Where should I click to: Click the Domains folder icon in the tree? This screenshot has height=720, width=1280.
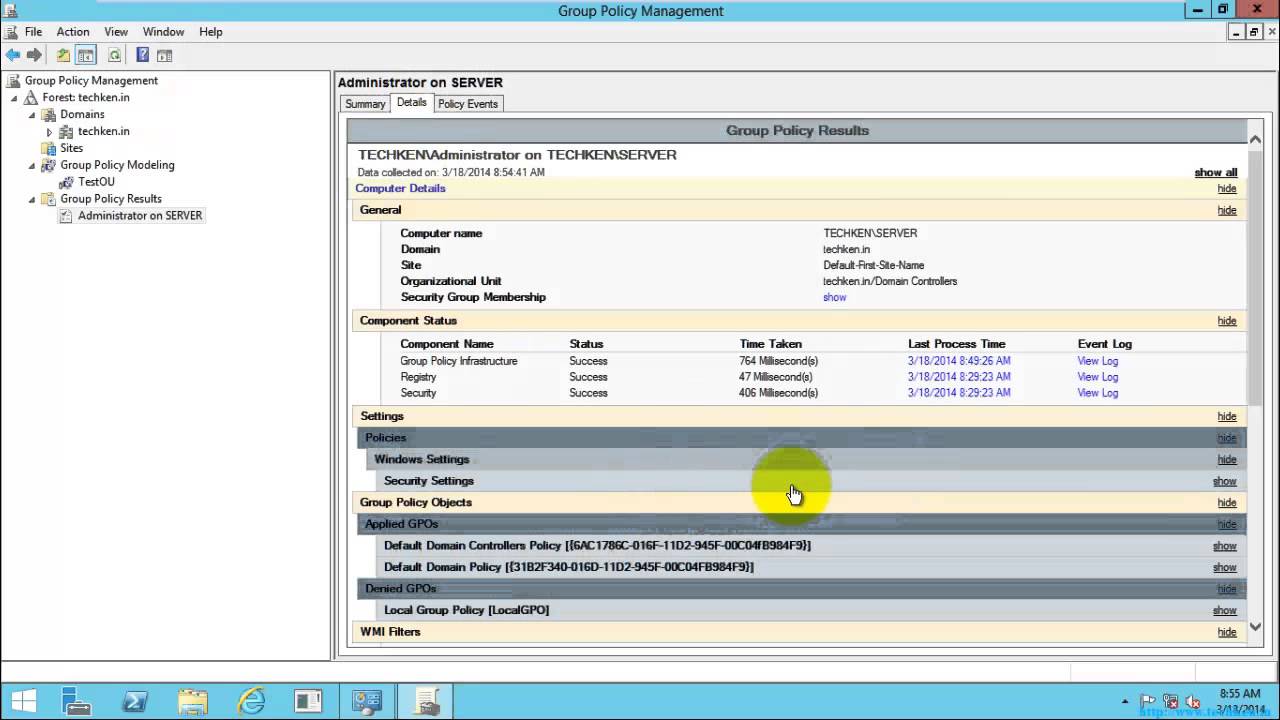coord(49,115)
